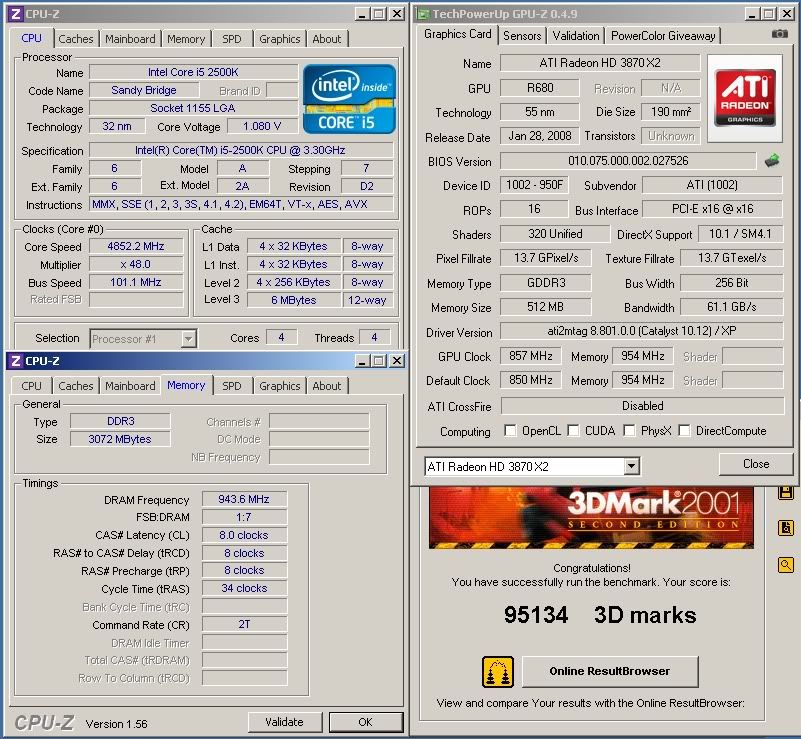
Task: Click the yellow magnifier search icon
Action: click(x=786, y=565)
